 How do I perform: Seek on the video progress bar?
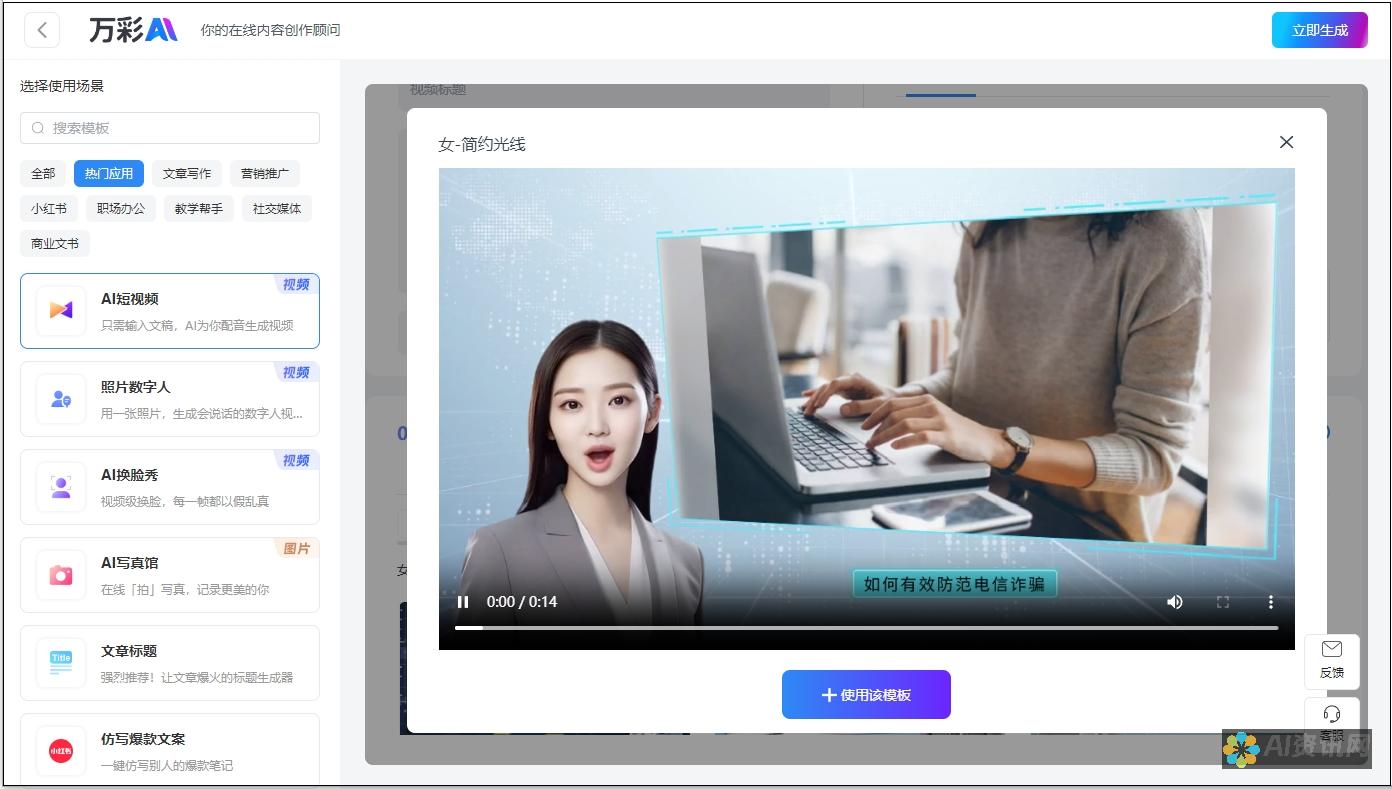866,628
